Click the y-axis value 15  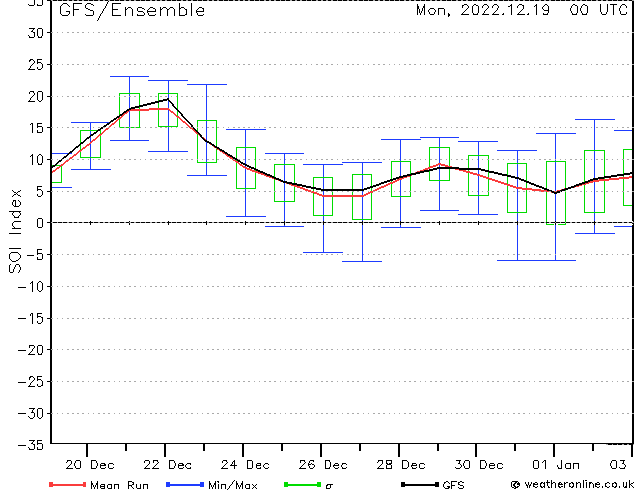tap(35, 128)
